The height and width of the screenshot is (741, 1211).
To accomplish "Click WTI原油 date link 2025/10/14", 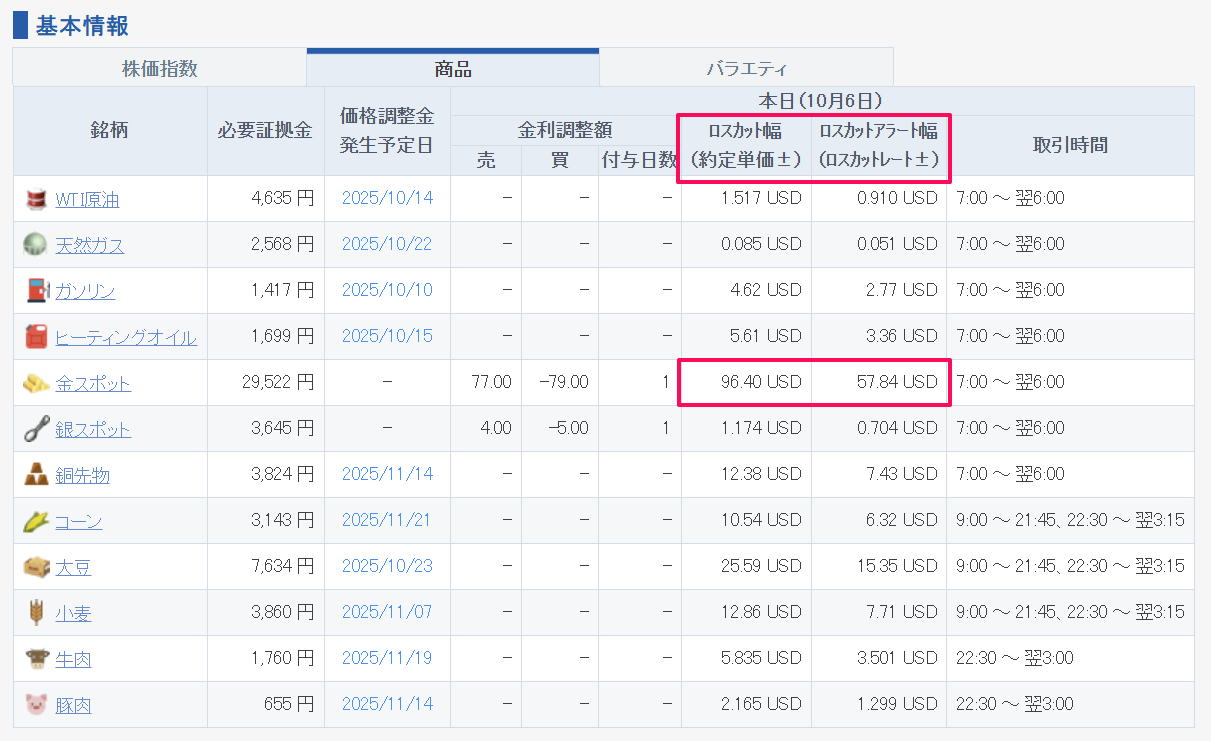I will coord(387,198).
